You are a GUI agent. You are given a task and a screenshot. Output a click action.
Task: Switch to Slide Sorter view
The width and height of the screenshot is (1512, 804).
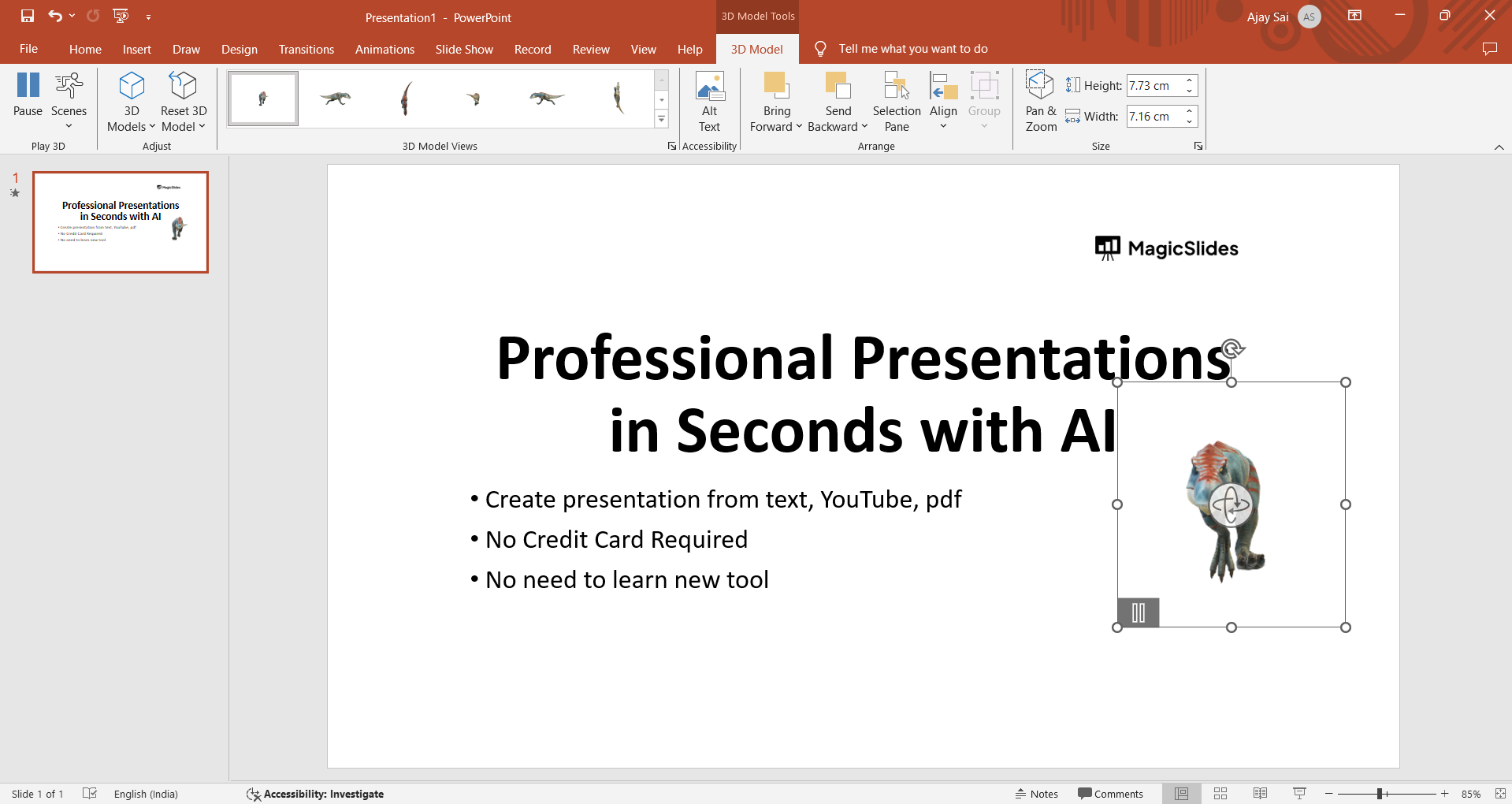click(x=1220, y=794)
